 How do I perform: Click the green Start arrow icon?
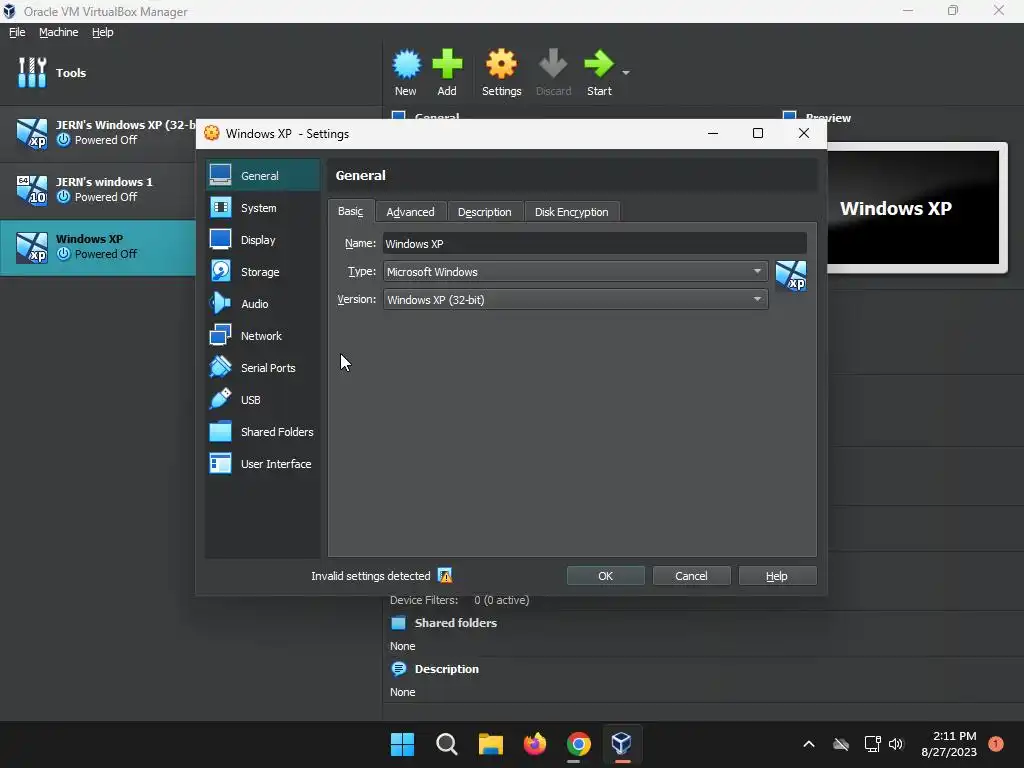pos(599,64)
